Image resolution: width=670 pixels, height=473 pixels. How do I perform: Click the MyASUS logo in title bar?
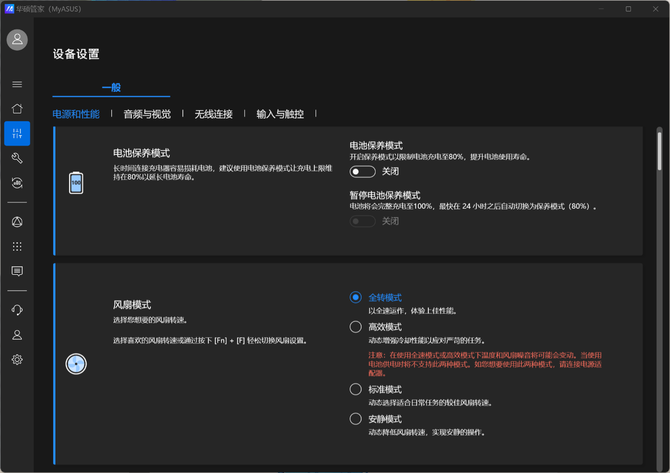9,9
